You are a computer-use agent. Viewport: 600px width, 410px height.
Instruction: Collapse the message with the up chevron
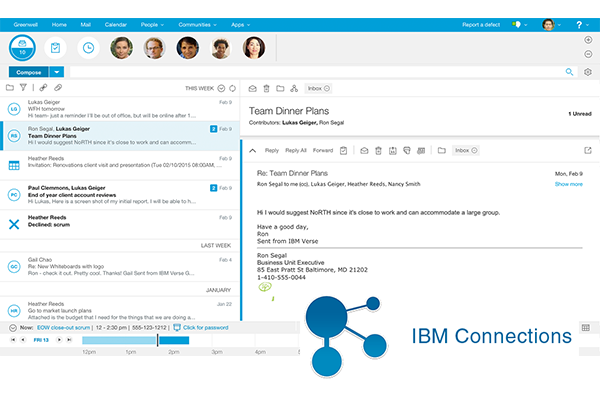[x=253, y=150]
